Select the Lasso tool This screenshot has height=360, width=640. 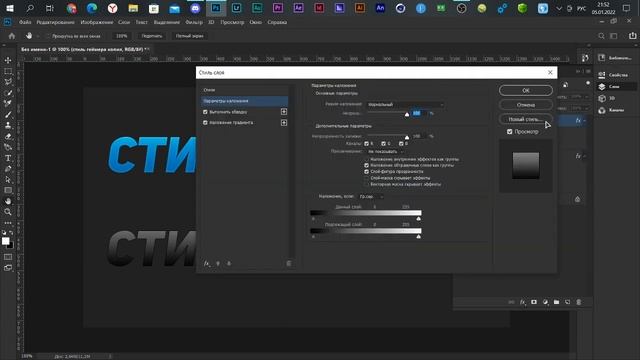8,82
